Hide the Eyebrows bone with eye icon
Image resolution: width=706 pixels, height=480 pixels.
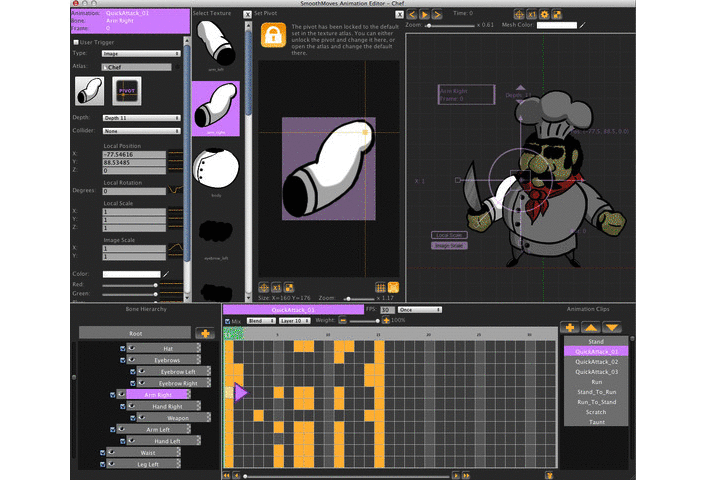click(132, 360)
